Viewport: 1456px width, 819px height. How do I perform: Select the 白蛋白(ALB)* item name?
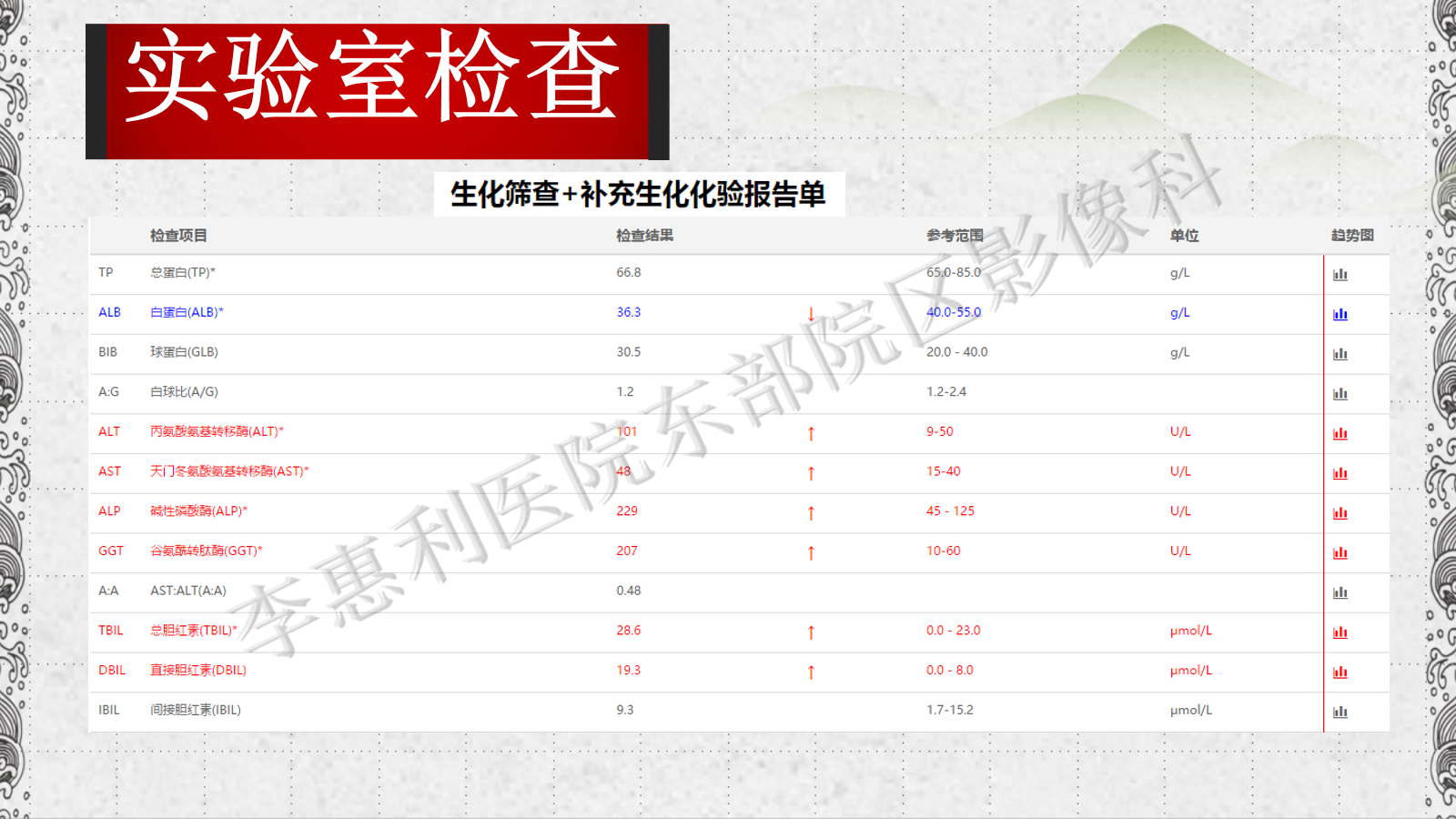click(x=187, y=312)
